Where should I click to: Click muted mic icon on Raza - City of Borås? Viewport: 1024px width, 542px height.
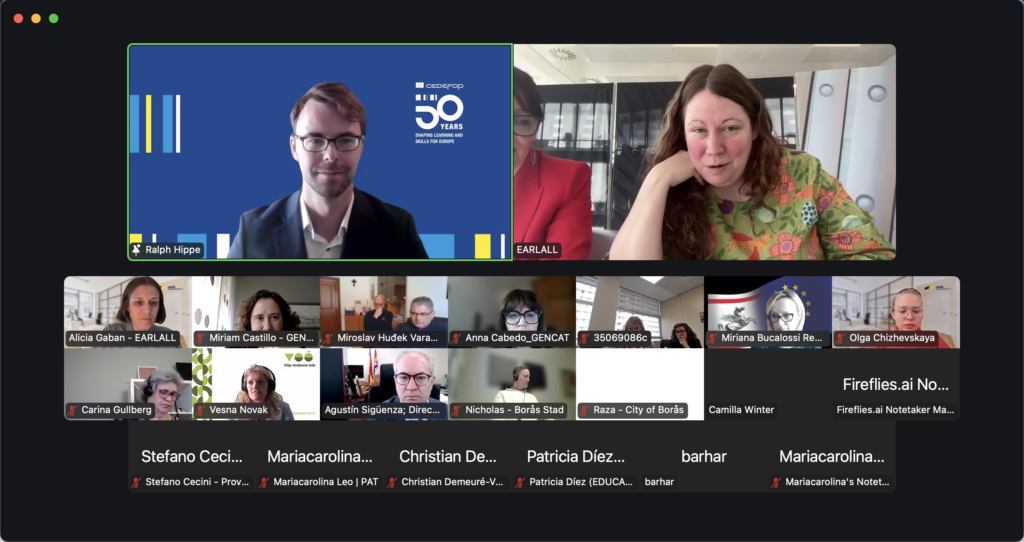584,410
